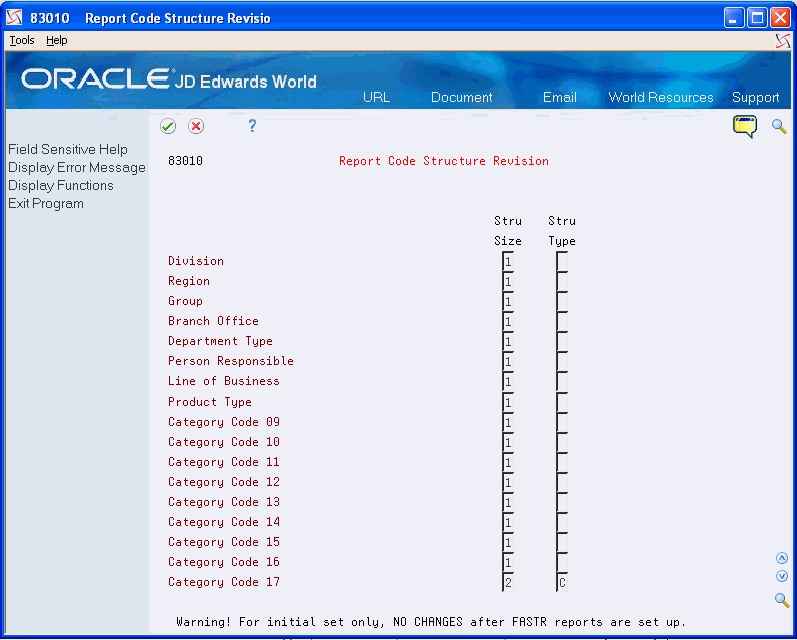
Task: Select Field Sensitive Help
Action: (68, 149)
